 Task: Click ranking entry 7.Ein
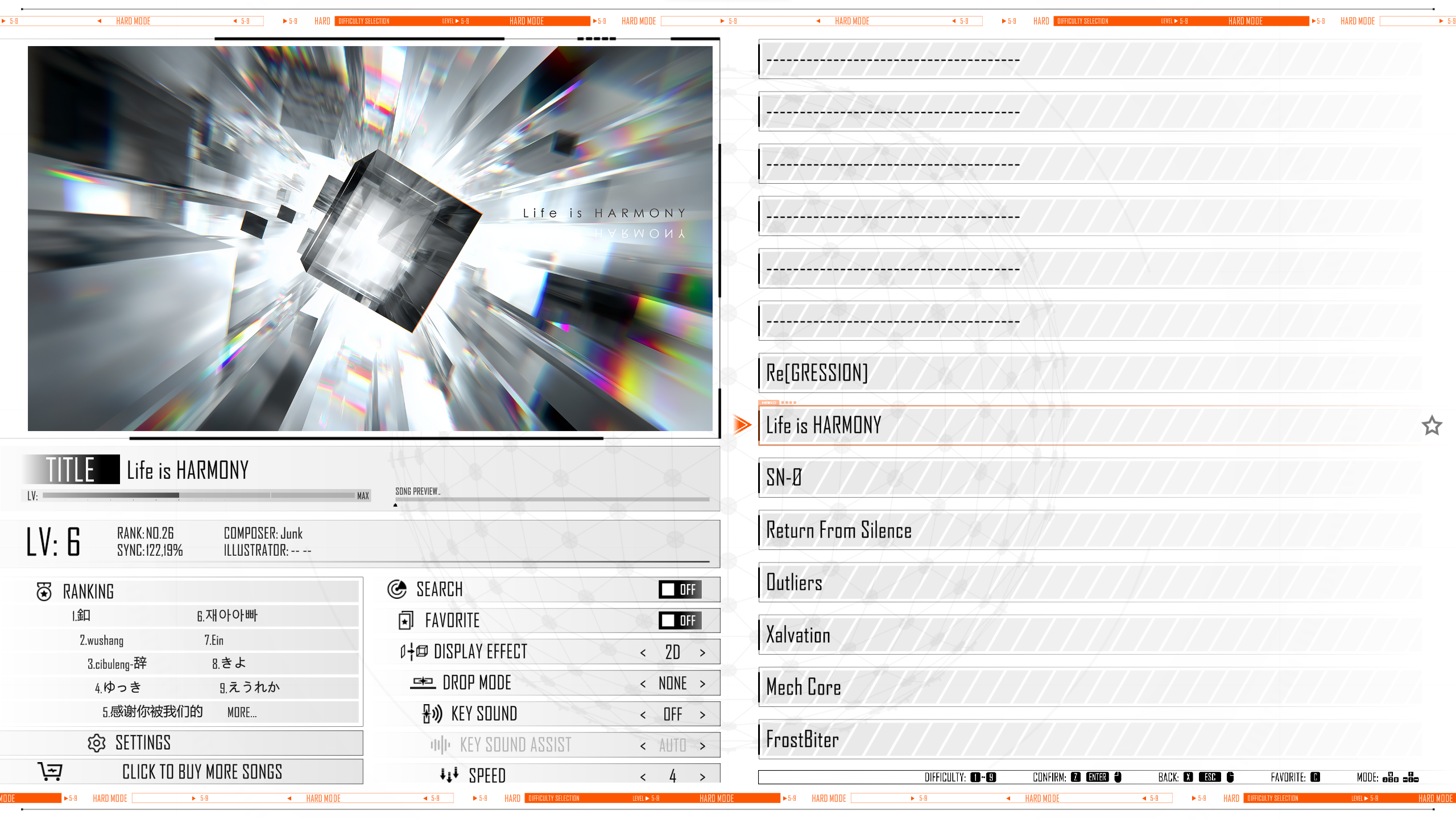214,640
